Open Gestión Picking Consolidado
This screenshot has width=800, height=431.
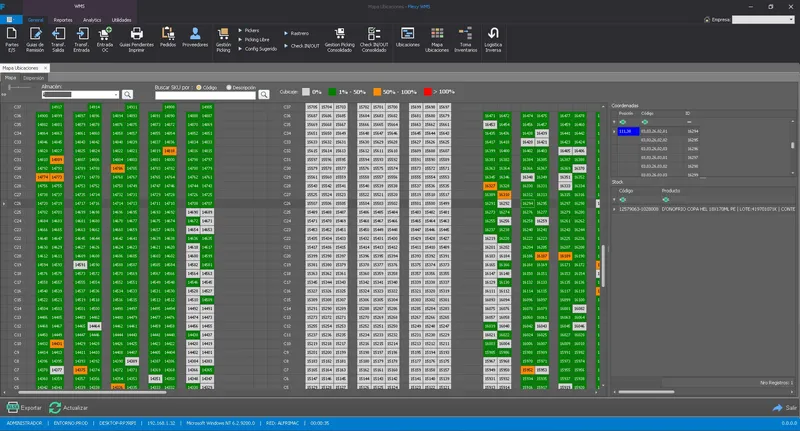coord(339,39)
